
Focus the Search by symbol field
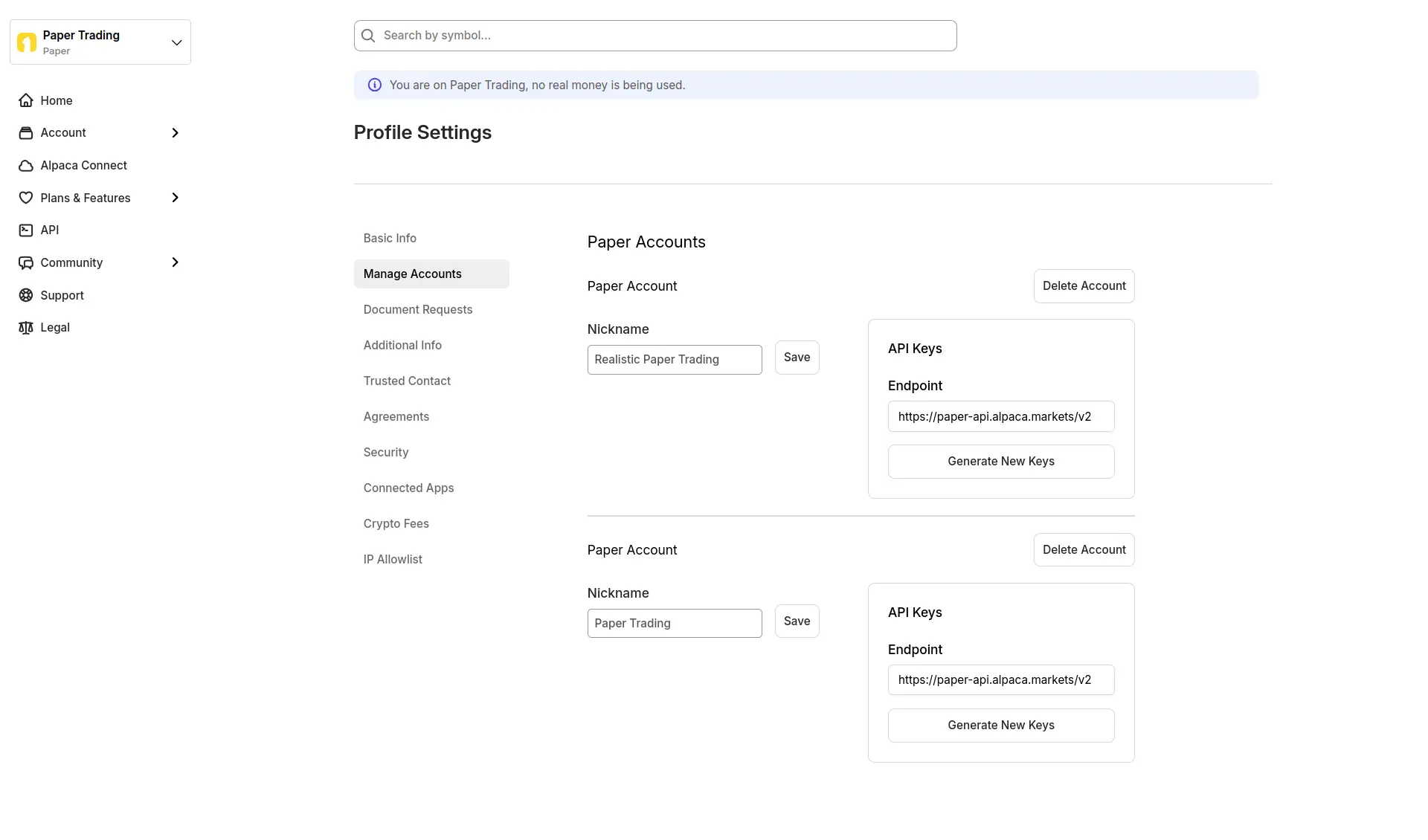(655, 36)
